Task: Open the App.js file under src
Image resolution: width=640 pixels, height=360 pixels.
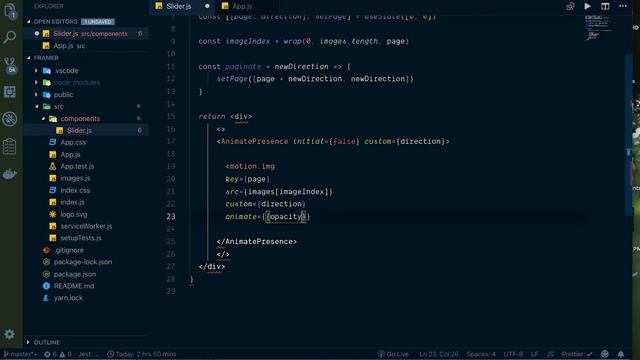Action: [70, 154]
